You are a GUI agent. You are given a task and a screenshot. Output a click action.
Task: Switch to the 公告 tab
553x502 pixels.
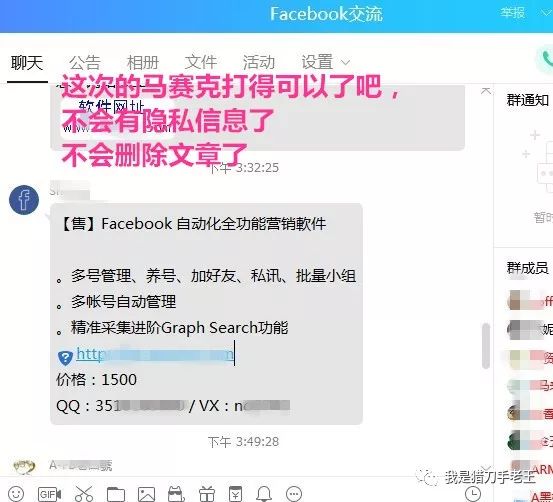[85, 63]
